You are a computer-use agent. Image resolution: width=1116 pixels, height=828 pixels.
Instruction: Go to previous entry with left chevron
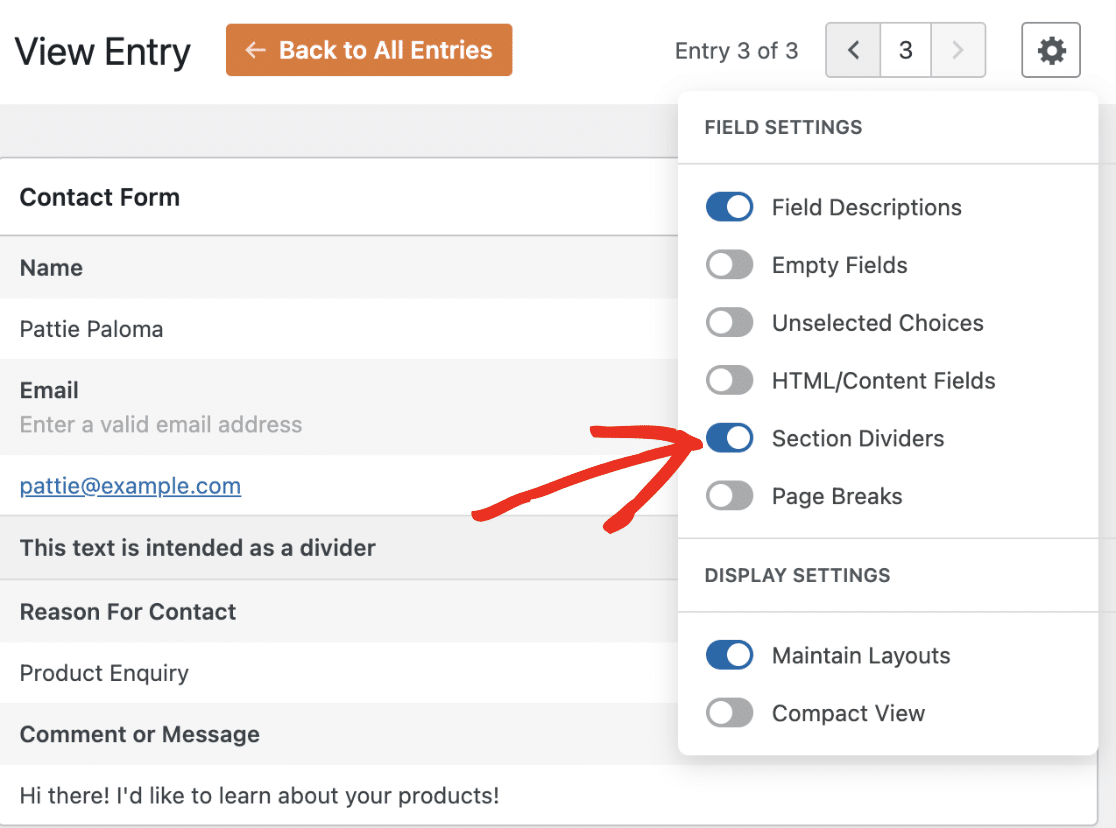pos(853,50)
